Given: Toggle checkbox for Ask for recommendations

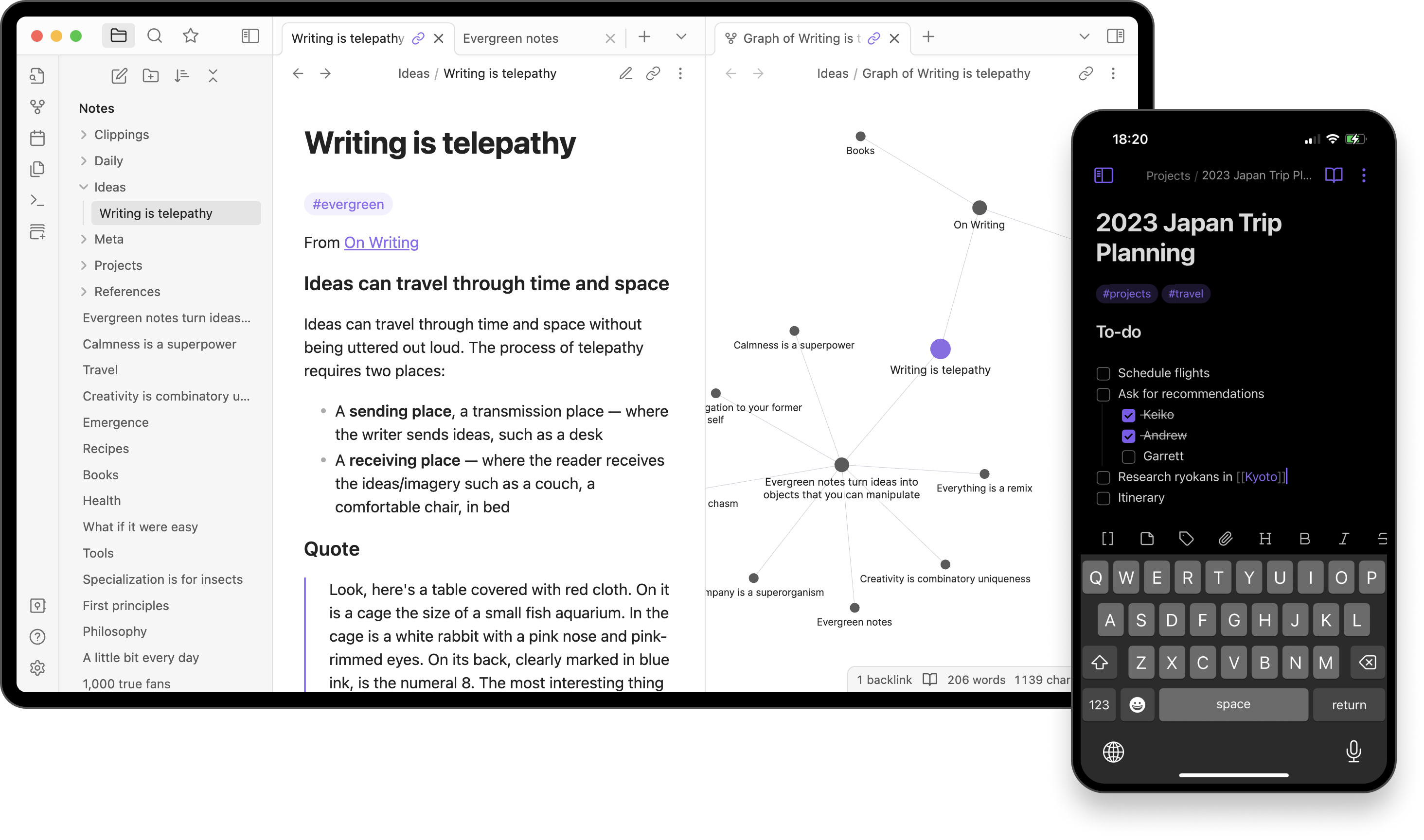Looking at the screenshot, I should click(1103, 393).
